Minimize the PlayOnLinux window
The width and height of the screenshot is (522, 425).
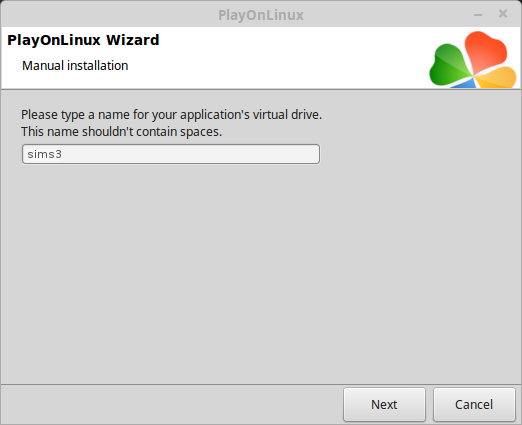[x=478, y=15]
